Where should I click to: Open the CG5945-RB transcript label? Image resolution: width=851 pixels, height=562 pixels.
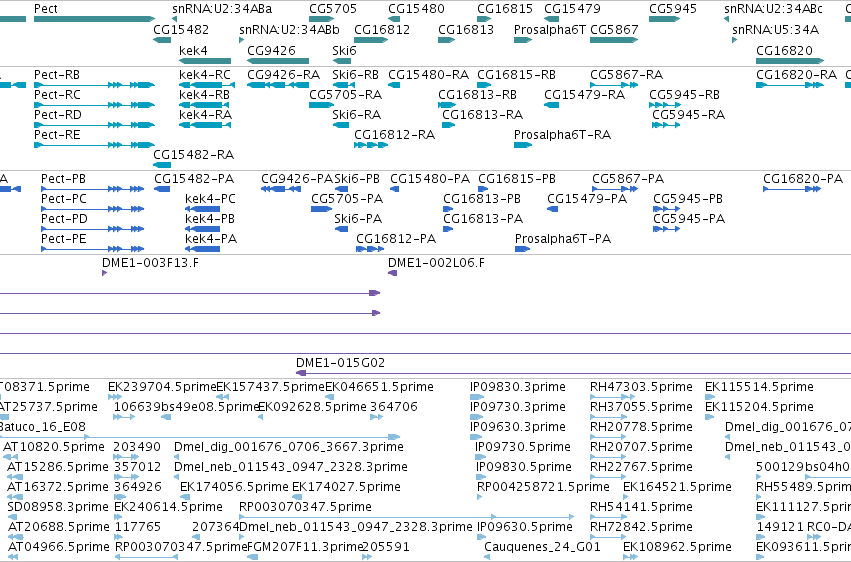684,94
